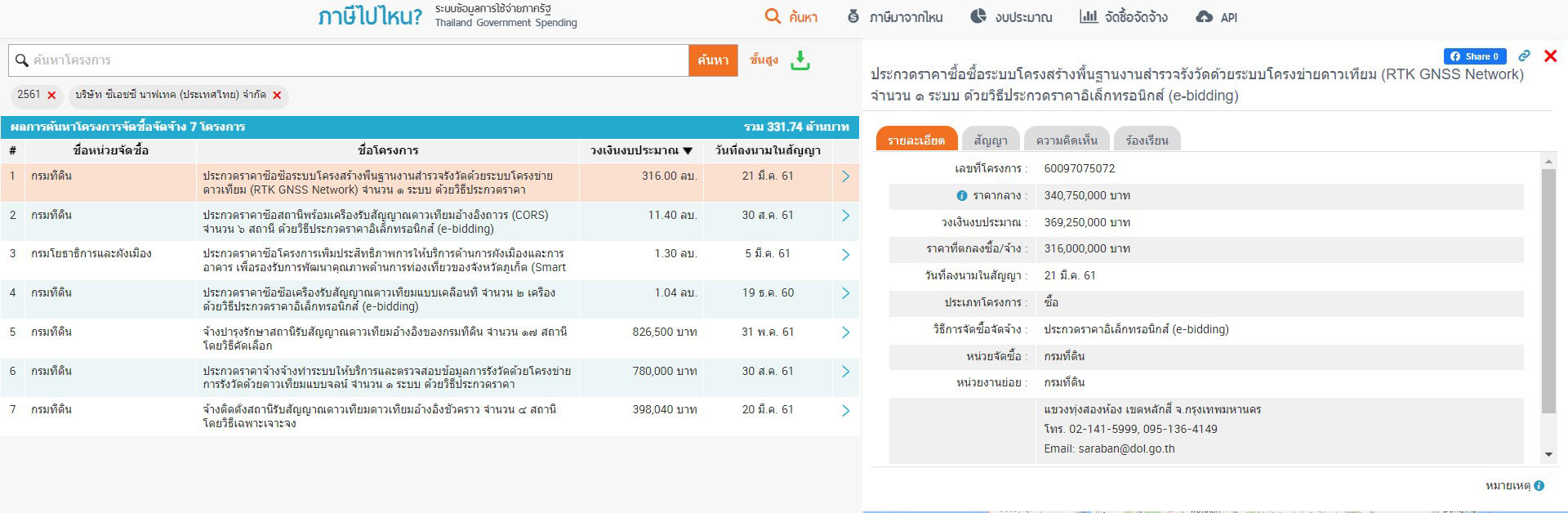The image size is (1568, 513).
Task: Expand row 2 CORS project details arrow
Action: pyautogui.click(x=845, y=216)
